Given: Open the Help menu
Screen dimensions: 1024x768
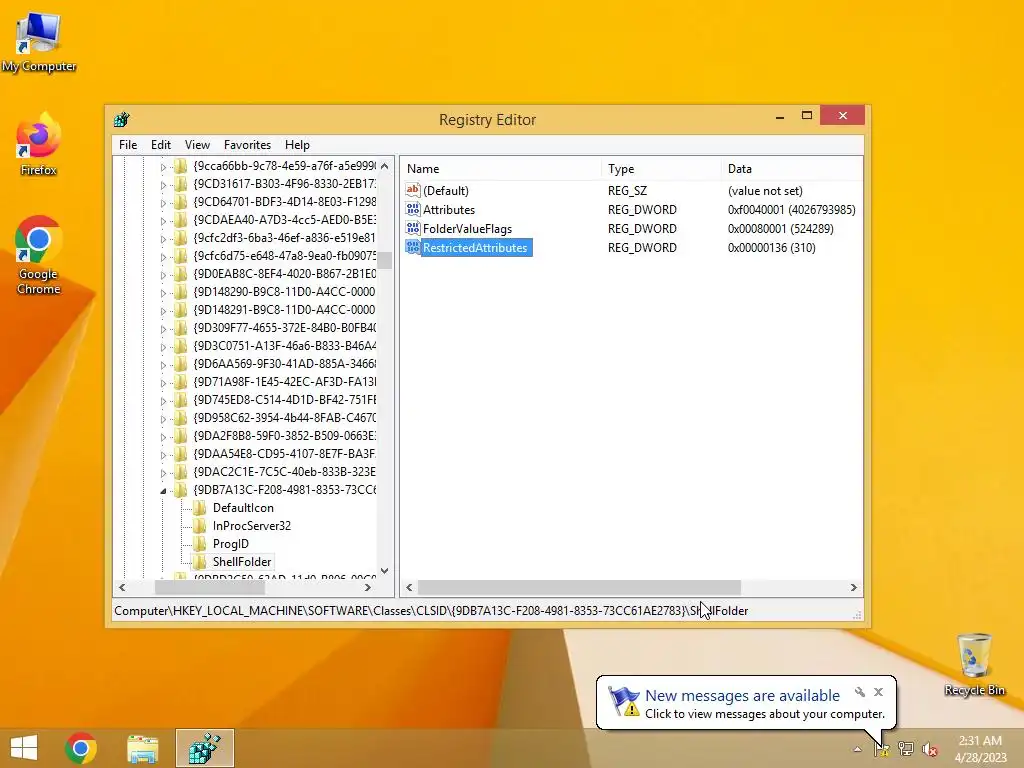Looking at the screenshot, I should 297,145.
